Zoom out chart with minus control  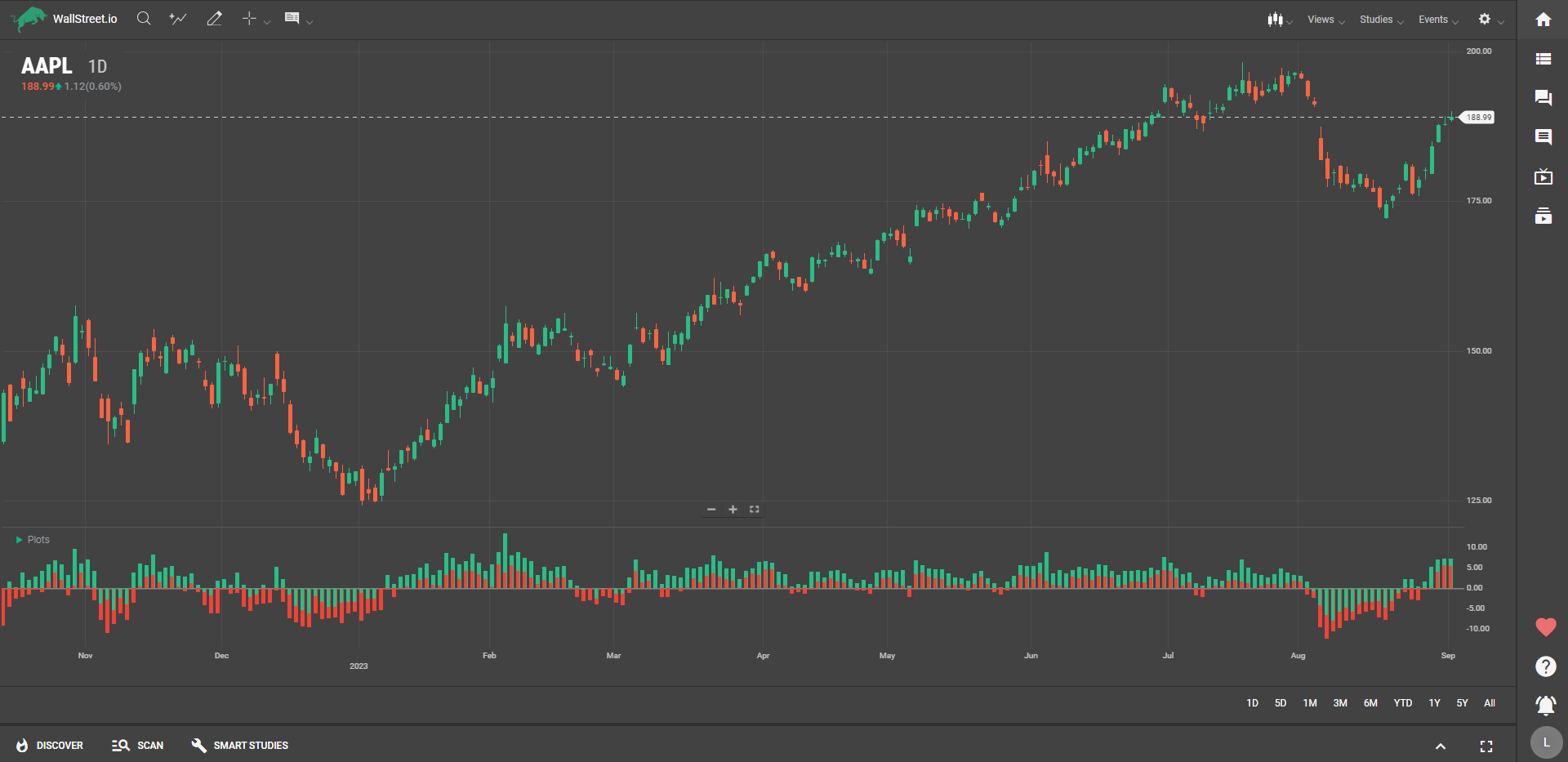coord(711,510)
